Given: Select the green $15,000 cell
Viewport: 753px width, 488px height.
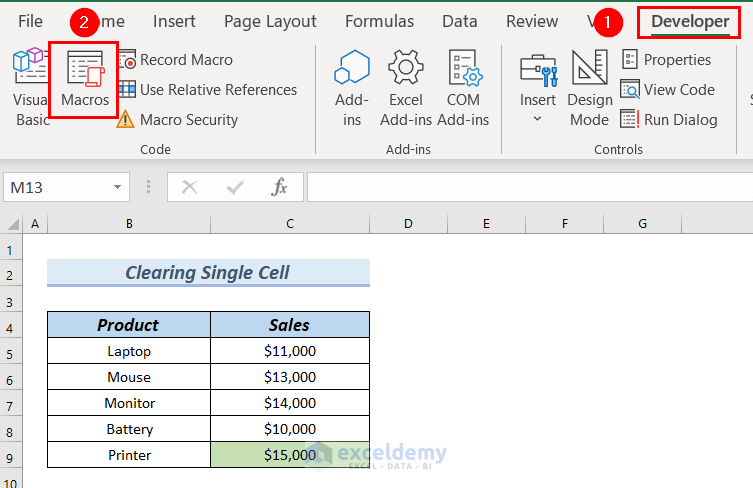Looking at the screenshot, I should point(290,455).
